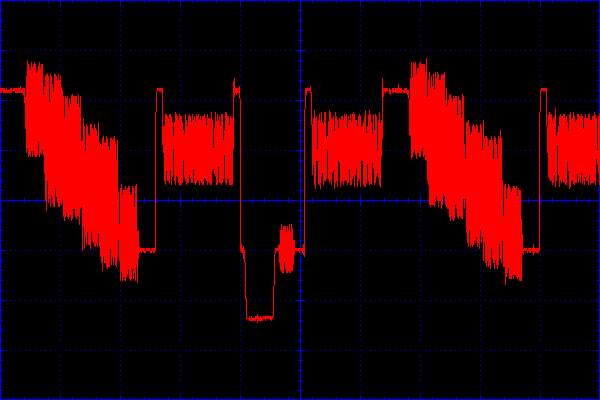Click the narrow spike just before the deep trough
The width and height of the screenshot is (600, 400).
[x=237, y=92]
